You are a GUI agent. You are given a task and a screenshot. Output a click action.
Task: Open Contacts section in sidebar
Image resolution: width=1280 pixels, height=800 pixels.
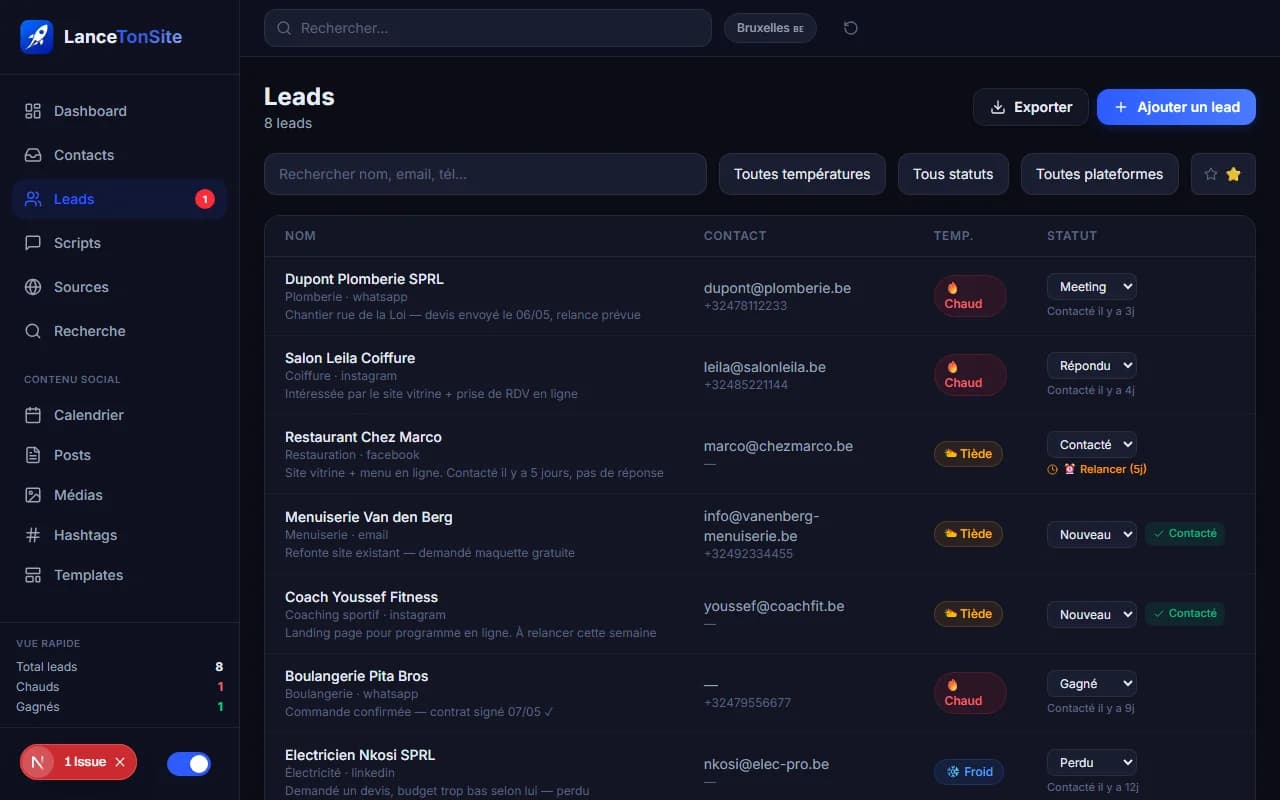click(x=120, y=155)
